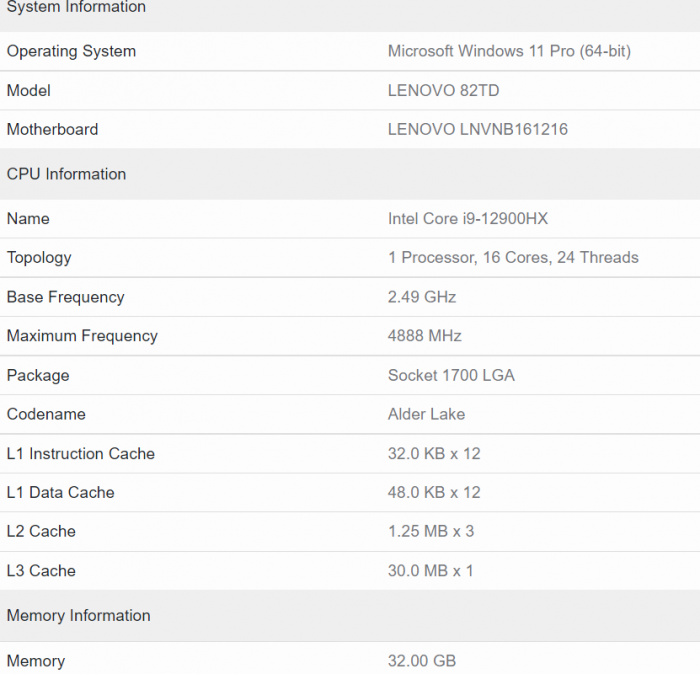The image size is (700, 674).
Task: Click the Alder Lake codename value
Action: (x=426, y=415)
